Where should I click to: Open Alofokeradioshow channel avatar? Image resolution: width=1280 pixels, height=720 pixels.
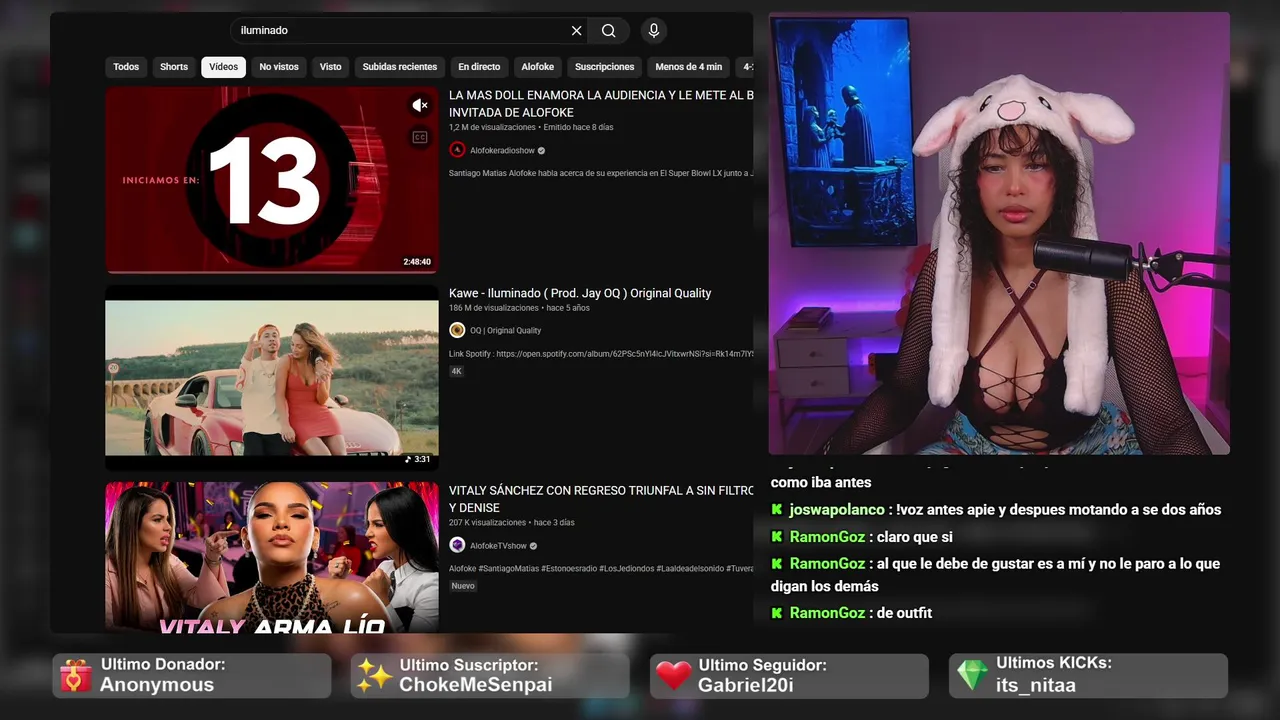[457, 150]
